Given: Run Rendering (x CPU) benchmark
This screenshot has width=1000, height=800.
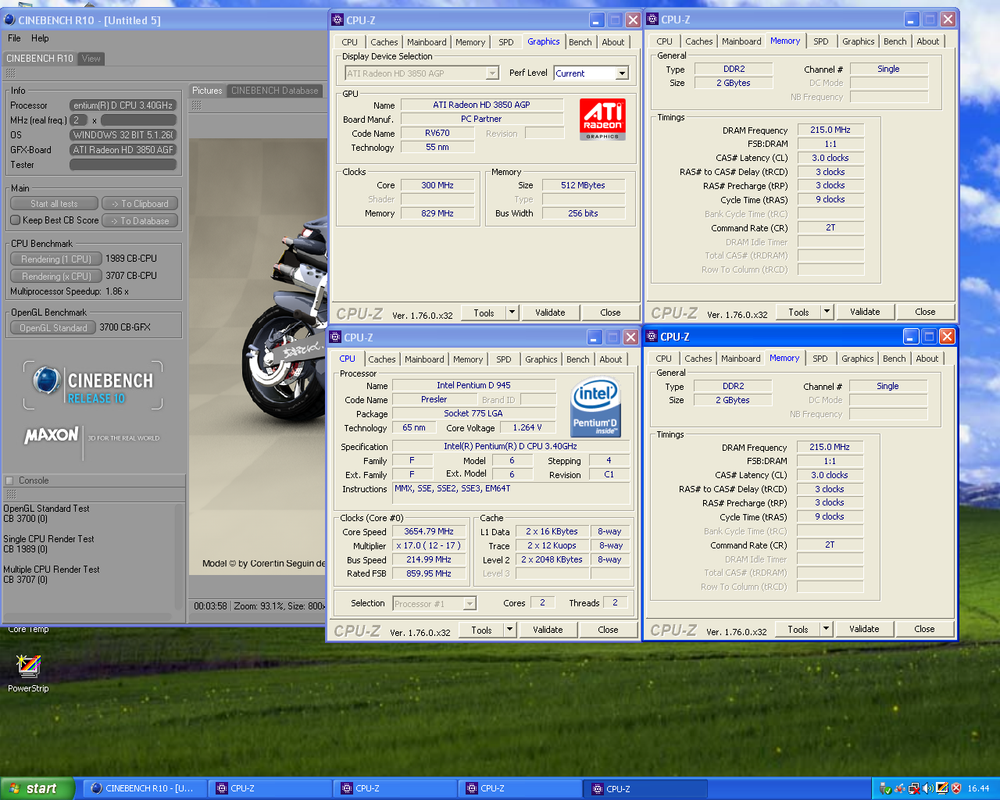Looking at the screenshot, I should (56, 276).
